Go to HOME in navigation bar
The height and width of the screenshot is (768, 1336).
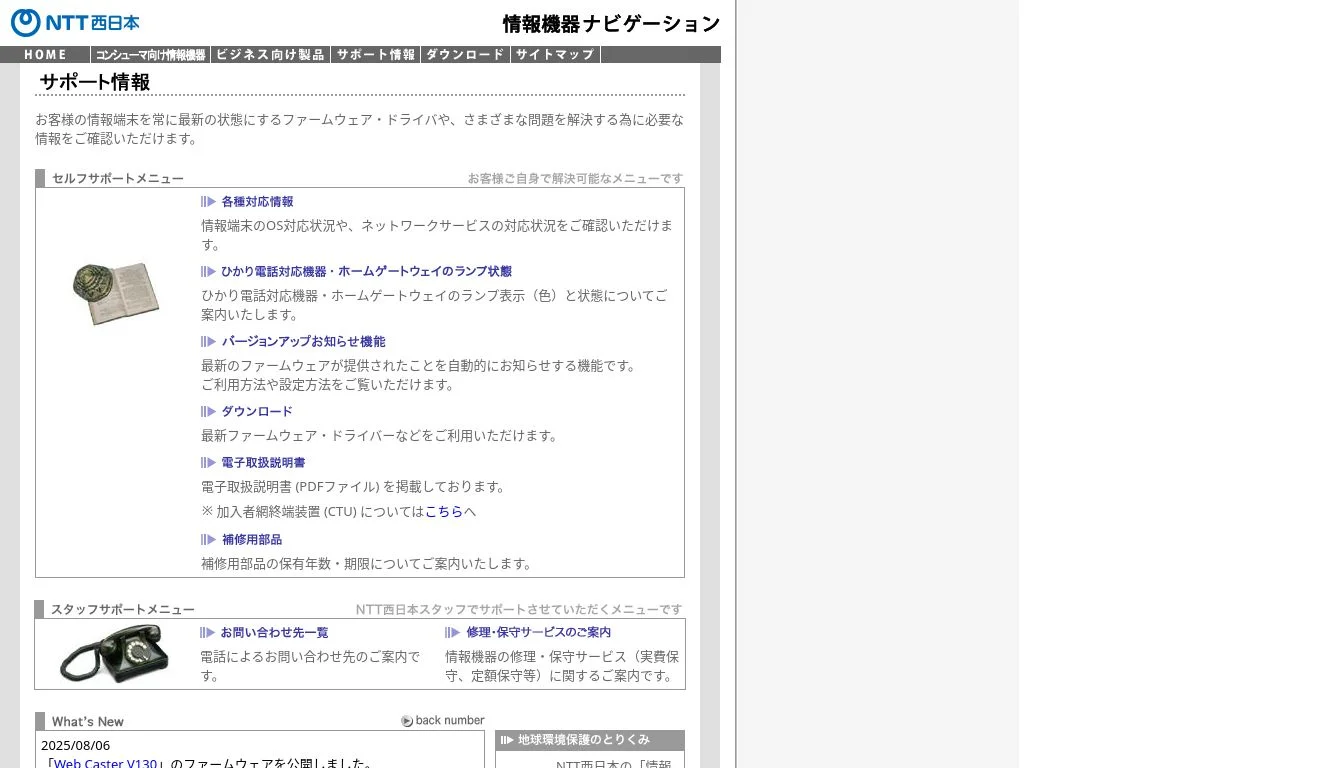45,55
